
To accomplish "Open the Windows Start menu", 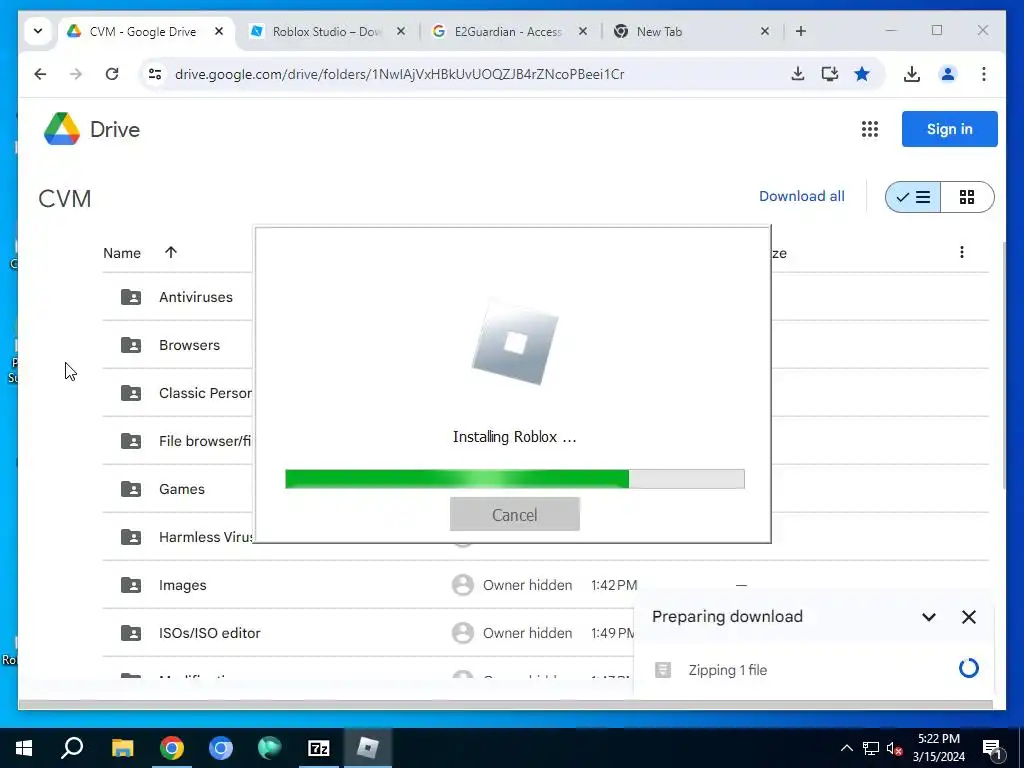I will coord(24,748).
